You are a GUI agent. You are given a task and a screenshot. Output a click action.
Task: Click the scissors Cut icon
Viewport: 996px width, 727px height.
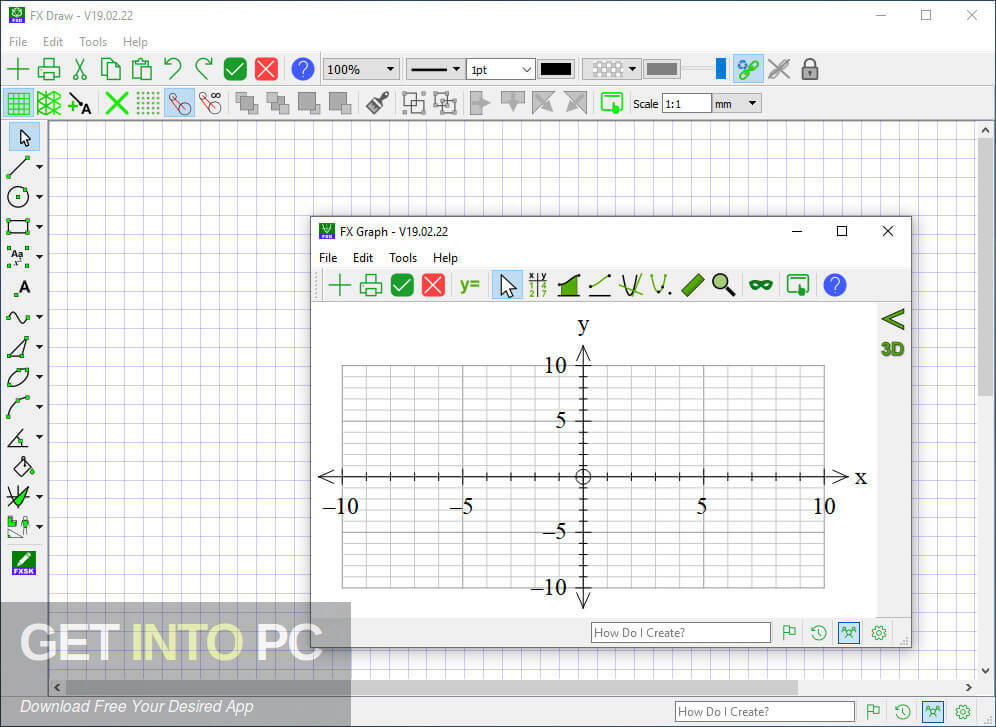[79, 69]
